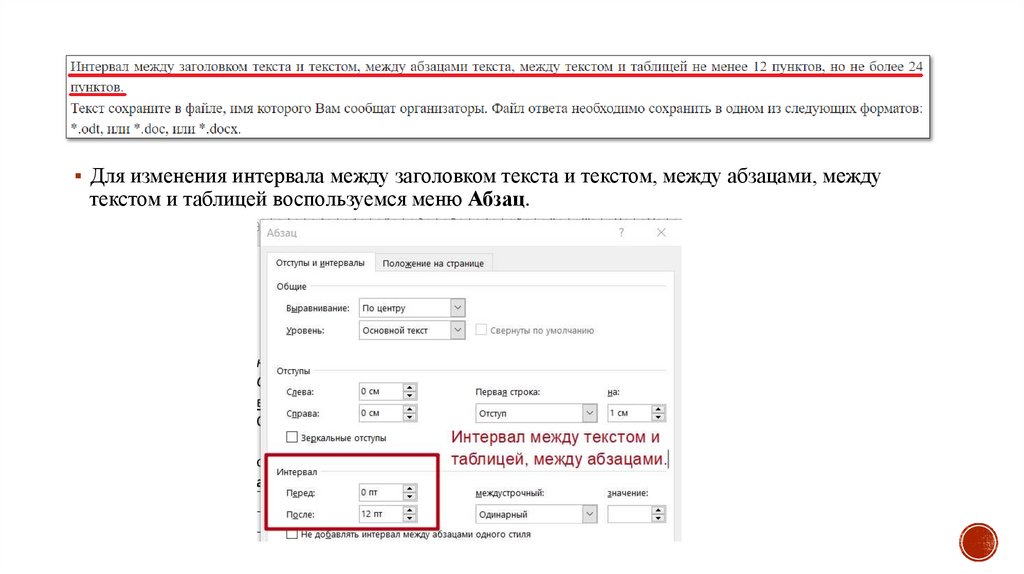Click the Слева indent input field
Viewport: 1024px width, 574px height.
(381, 392)
